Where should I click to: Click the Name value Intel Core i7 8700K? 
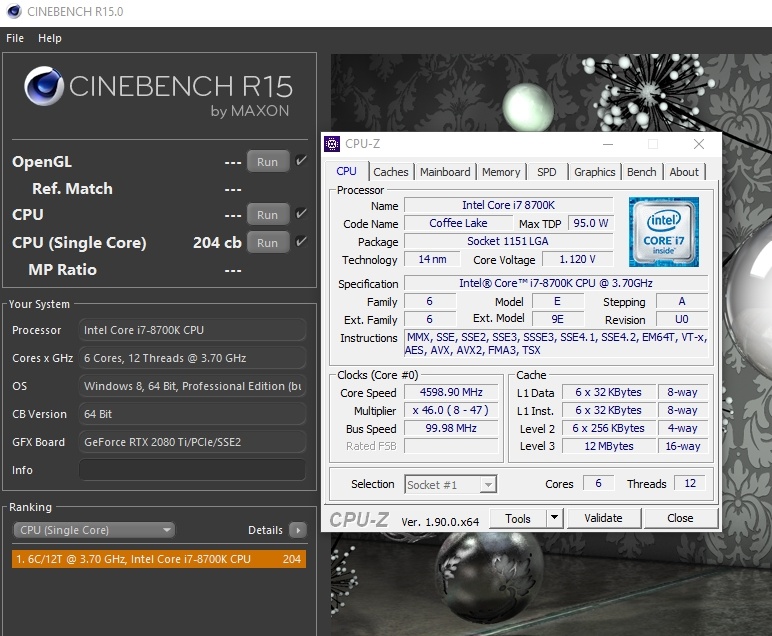coord(509,205)
